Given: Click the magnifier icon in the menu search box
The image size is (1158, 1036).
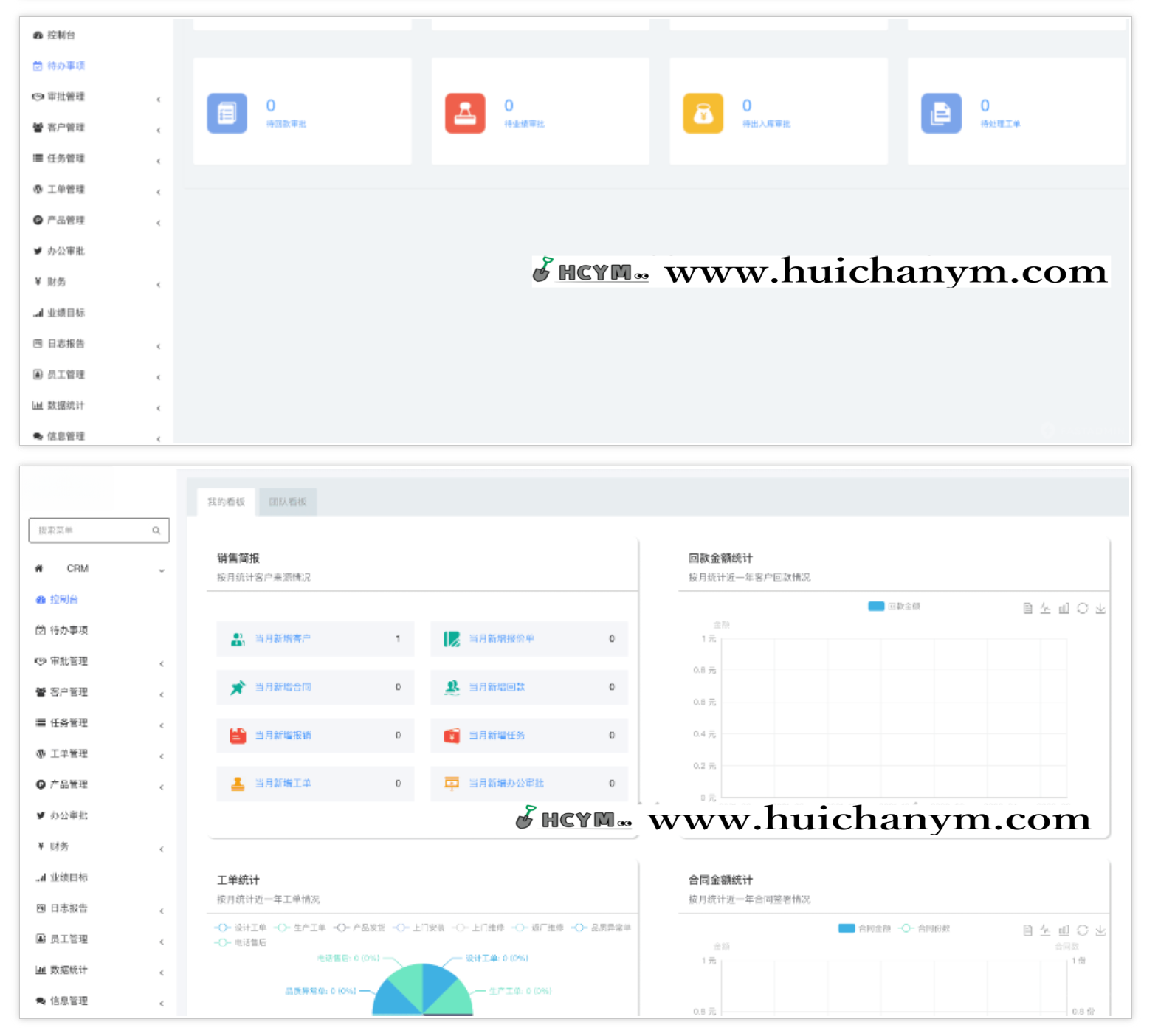Looking at the screenshot, I should pos(156,531).
